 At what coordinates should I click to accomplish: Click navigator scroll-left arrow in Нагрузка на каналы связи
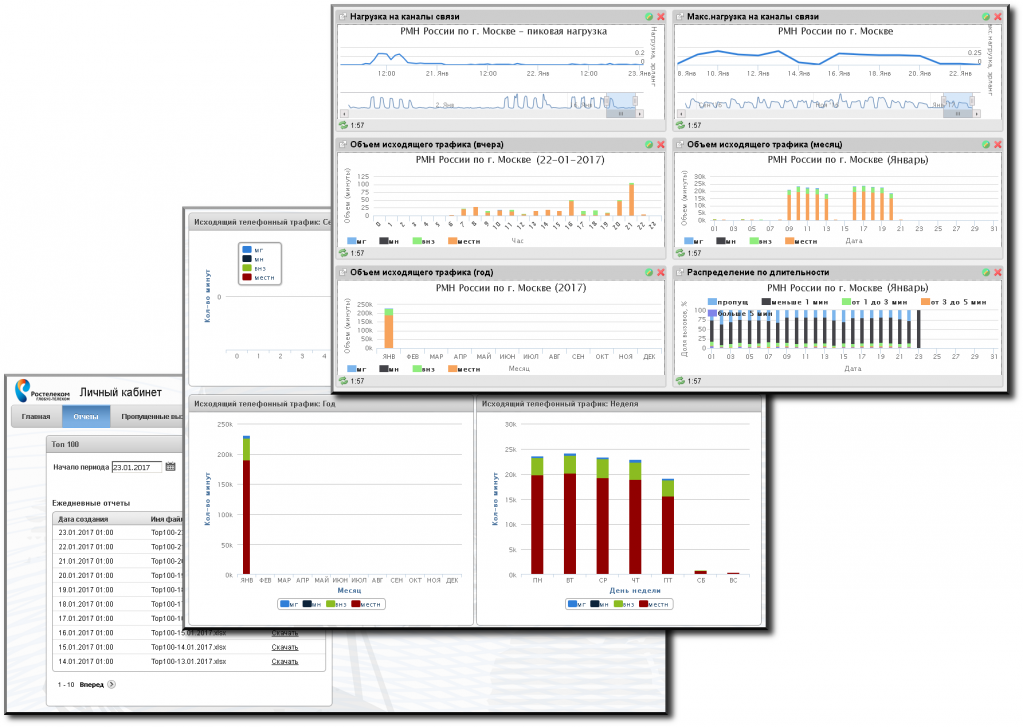click(x=343, y=114)
